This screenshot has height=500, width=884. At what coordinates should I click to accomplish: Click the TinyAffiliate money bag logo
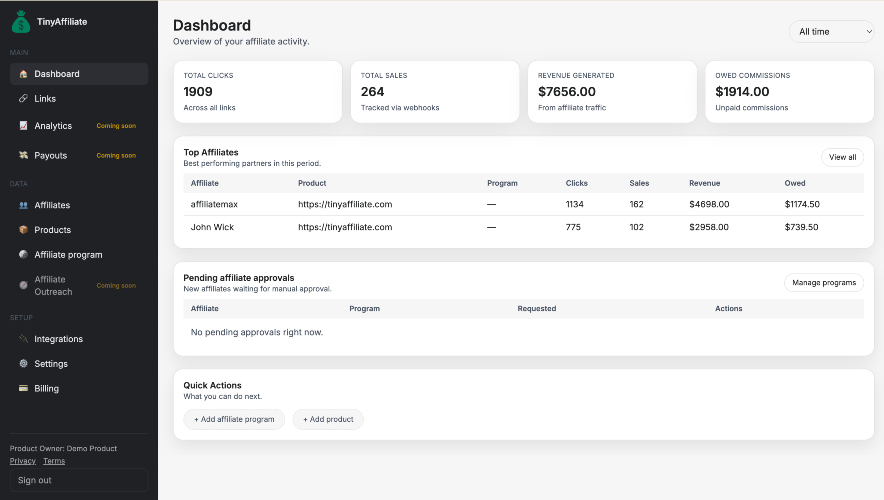click(x=21, y=21)
